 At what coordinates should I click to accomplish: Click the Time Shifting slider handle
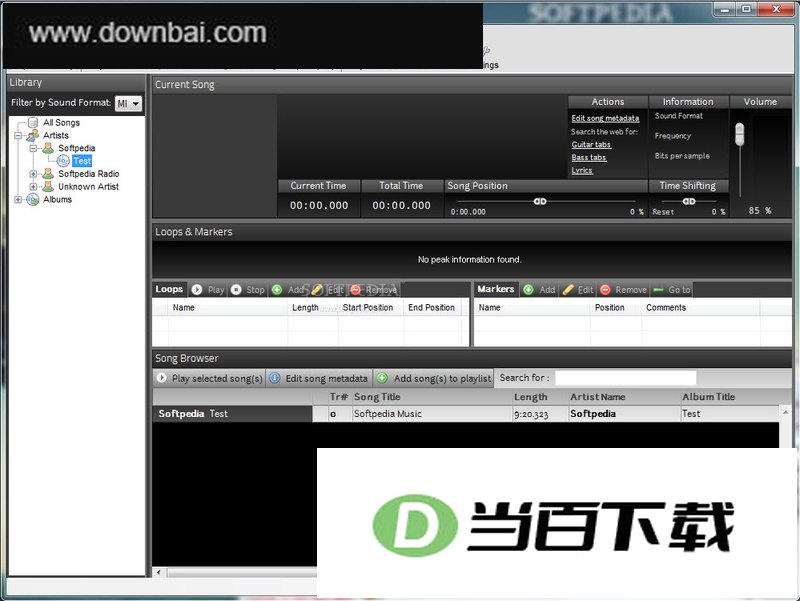coord(689,202)
